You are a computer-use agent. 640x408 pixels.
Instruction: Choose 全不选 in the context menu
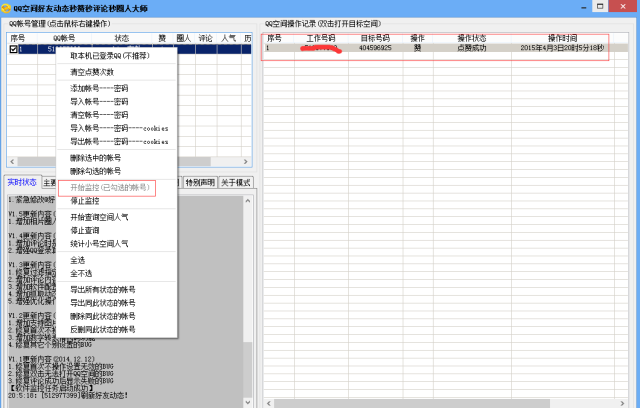pos(81,273)
